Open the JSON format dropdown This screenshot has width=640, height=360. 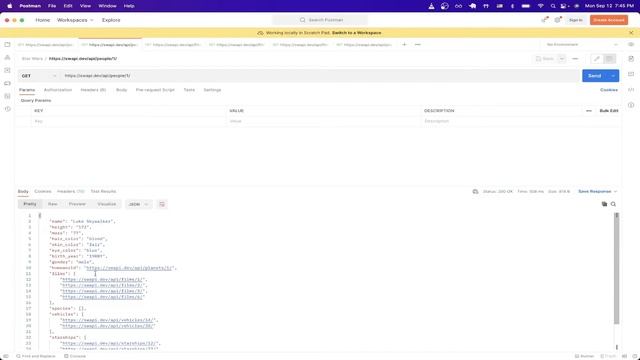pos(138,204)
